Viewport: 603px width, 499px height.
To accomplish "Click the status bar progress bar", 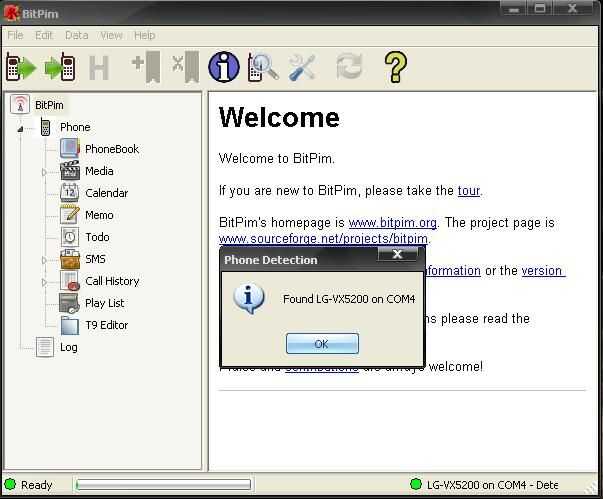I will (x=163, y=485).
